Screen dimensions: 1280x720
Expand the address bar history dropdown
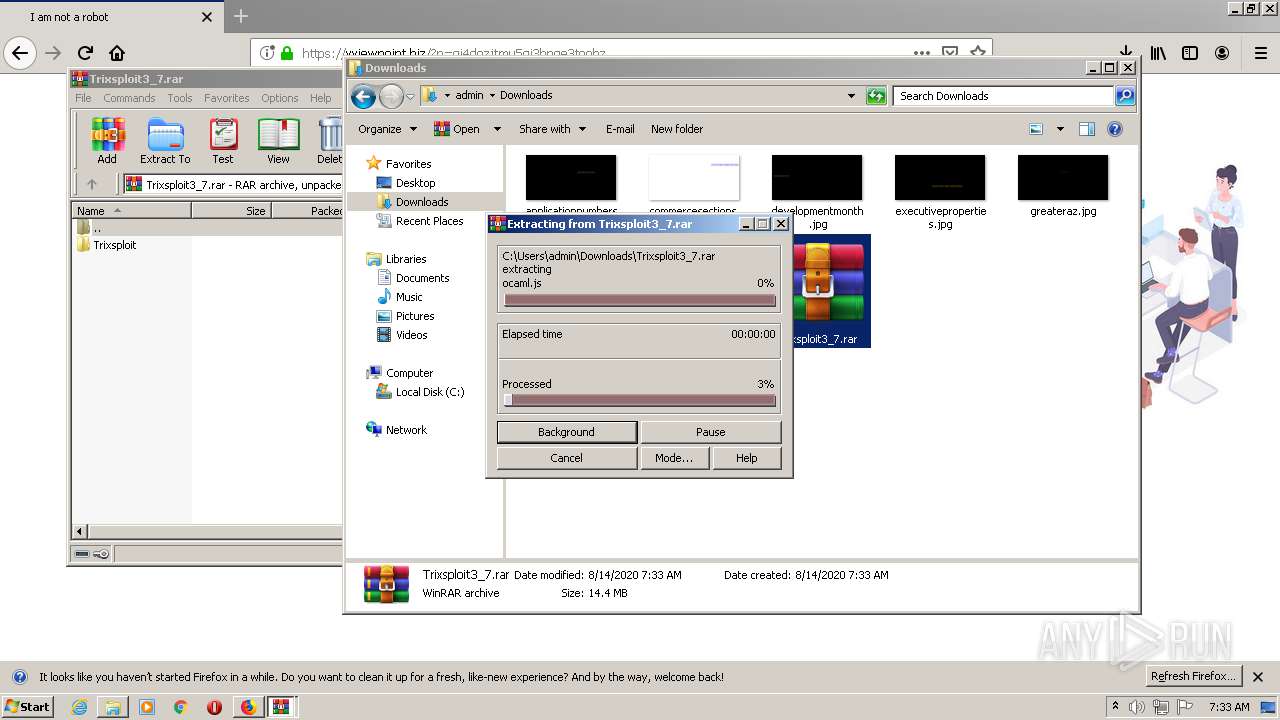click(x=851, y=96)
